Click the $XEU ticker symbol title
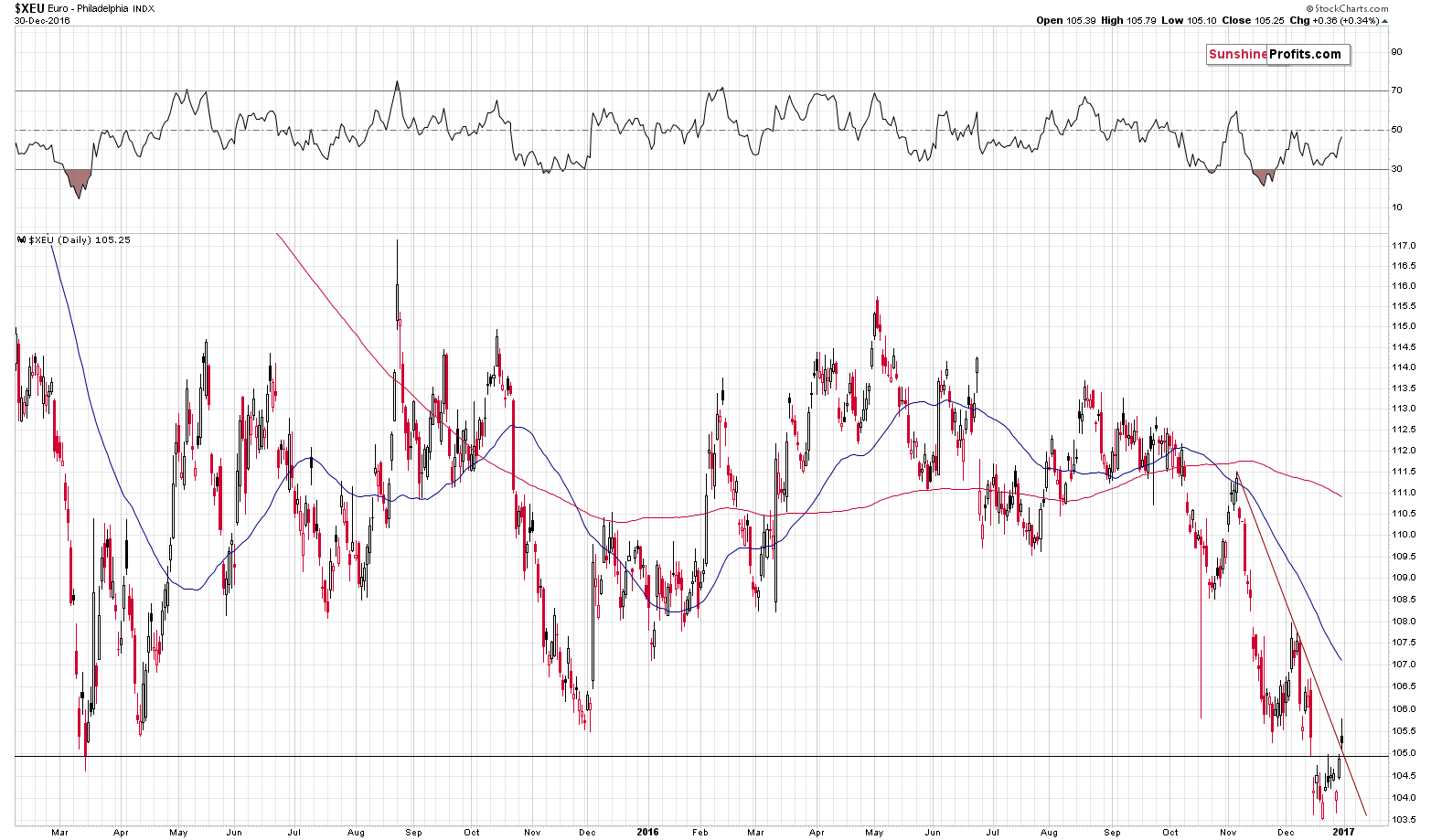1431x840 pixels. point(29,8)
